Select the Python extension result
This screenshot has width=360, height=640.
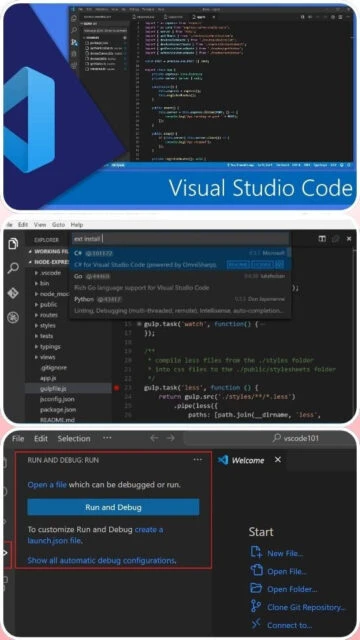tap(180, 305)
